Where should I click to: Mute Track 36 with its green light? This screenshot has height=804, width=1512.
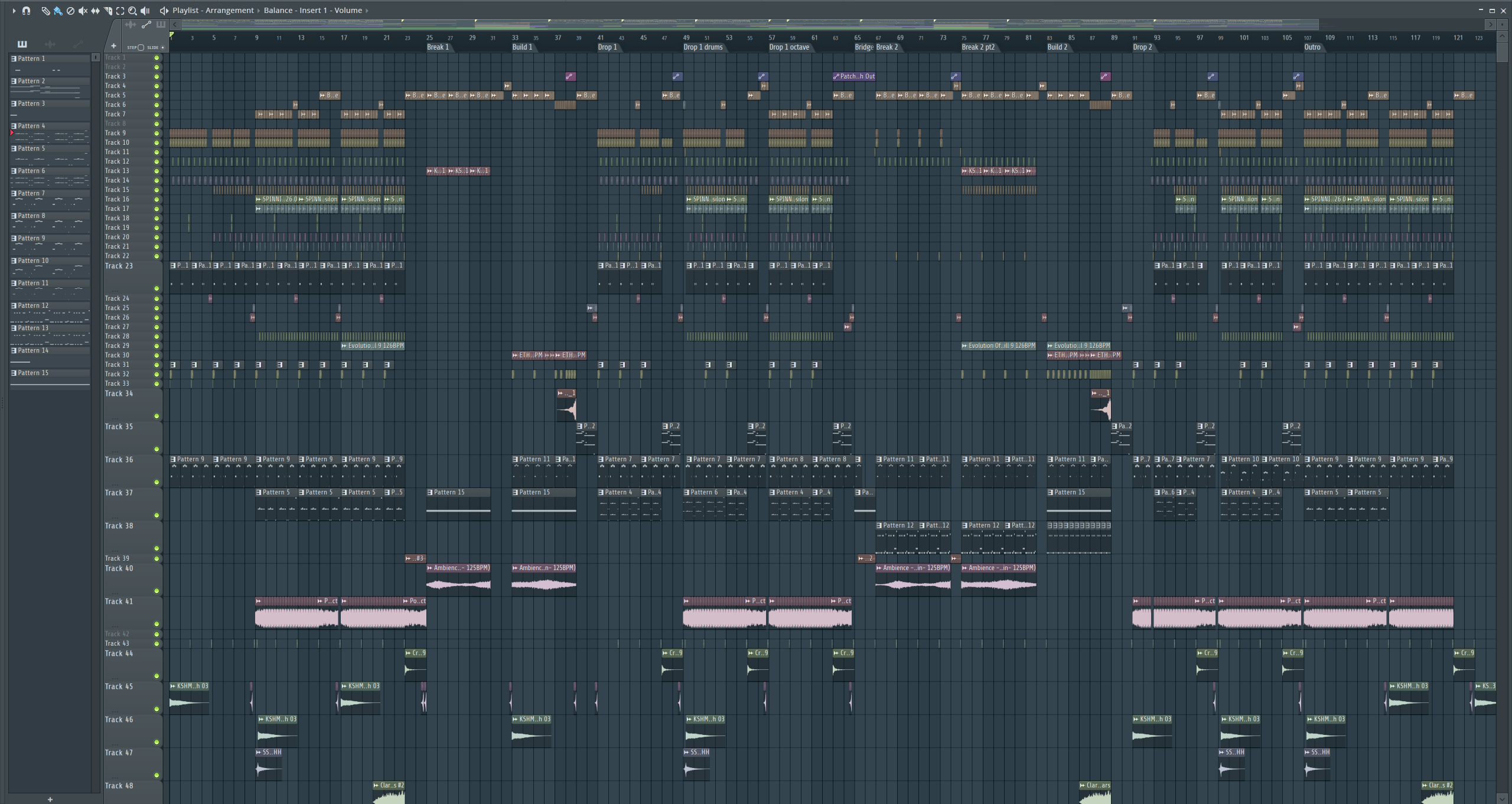click(157, 483)
